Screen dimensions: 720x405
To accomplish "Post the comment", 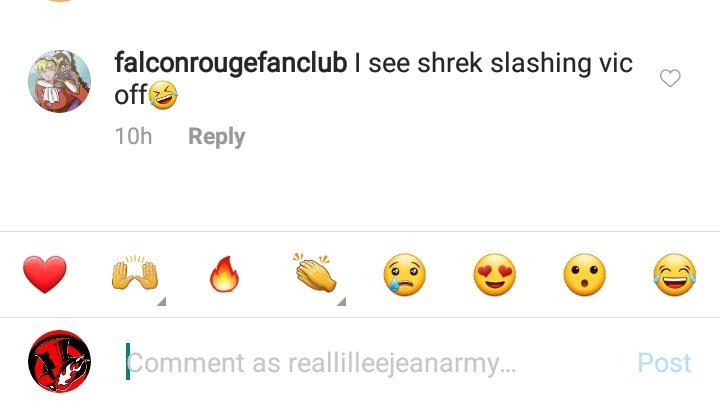I will point(664,363).
